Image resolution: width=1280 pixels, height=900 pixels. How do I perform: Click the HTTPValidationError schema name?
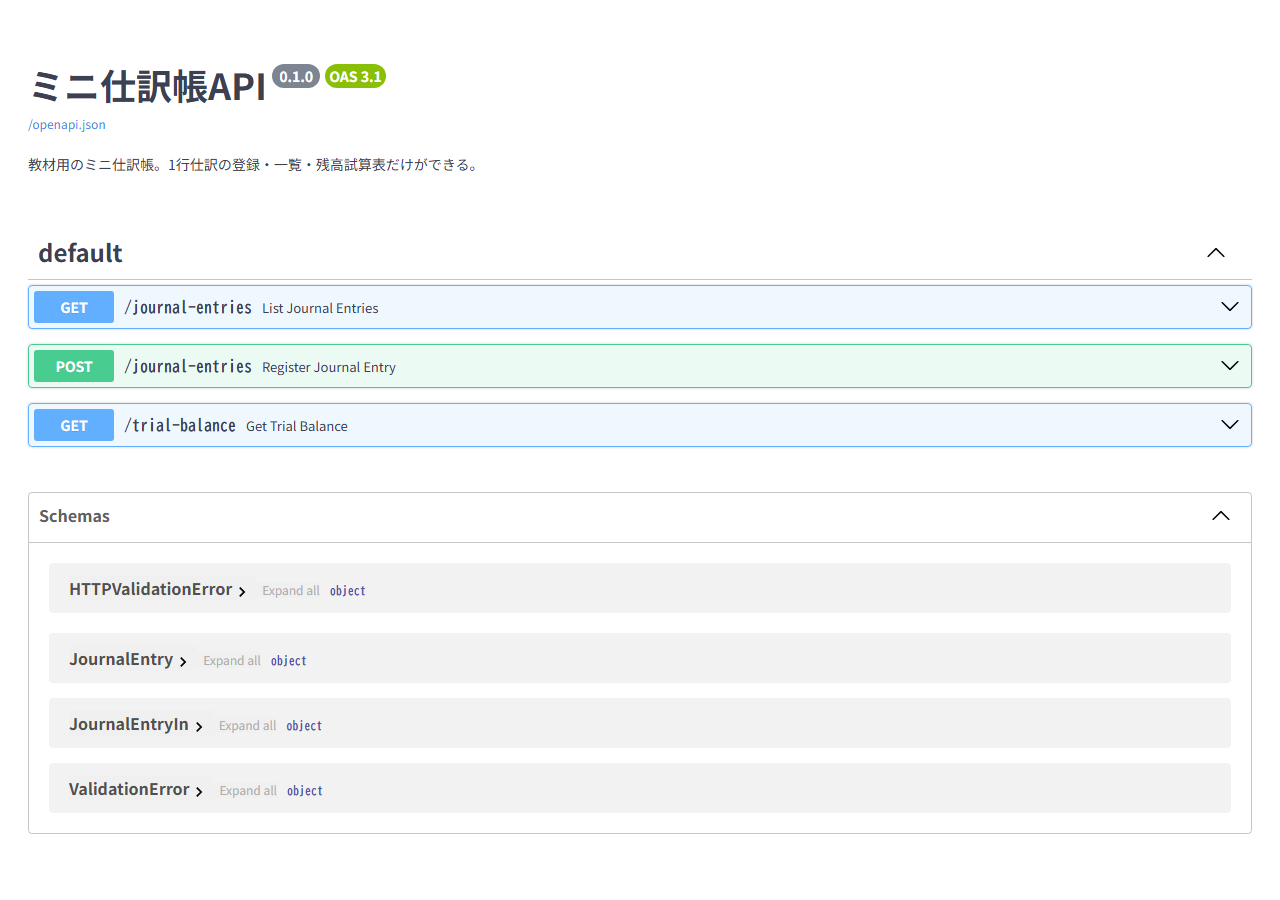click(151, 589)
